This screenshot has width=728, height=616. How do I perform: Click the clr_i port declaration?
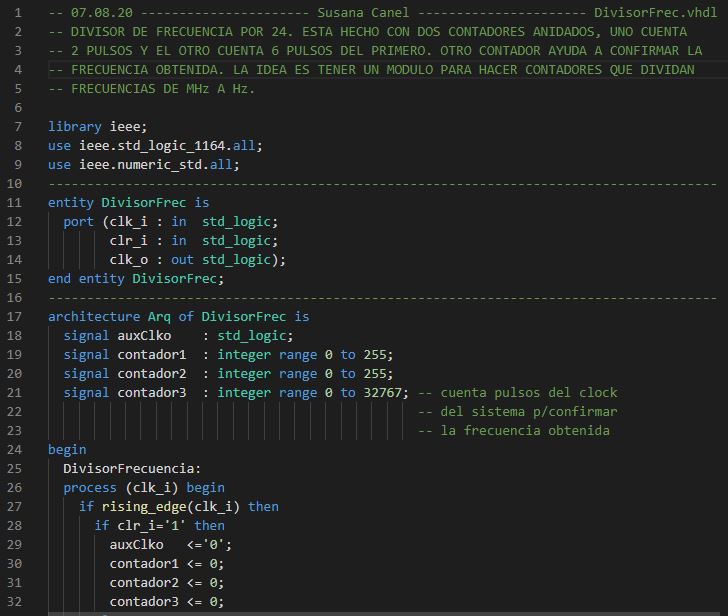pos(129,240)
